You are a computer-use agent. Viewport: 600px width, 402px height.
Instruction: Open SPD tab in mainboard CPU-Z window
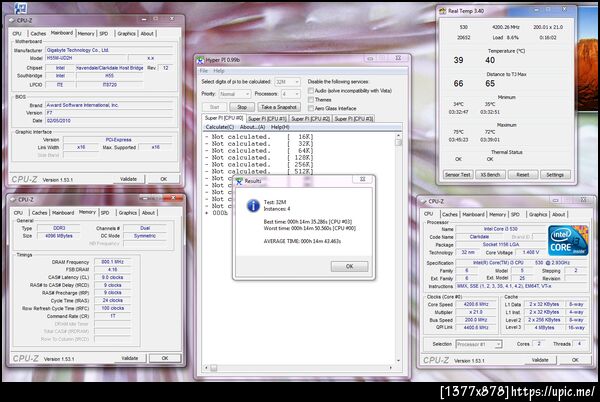[104, 34]
